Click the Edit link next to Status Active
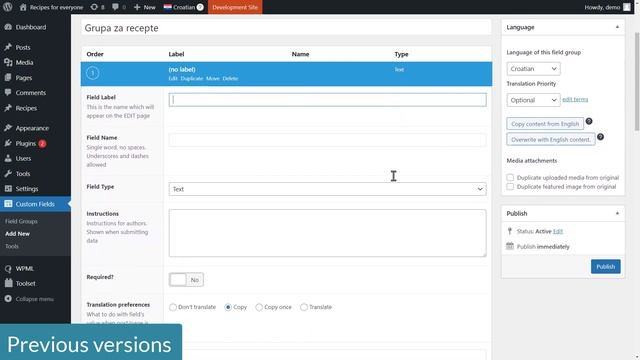Image resolution: width=640 pixels, height=360 pixels. pos(558,231)
